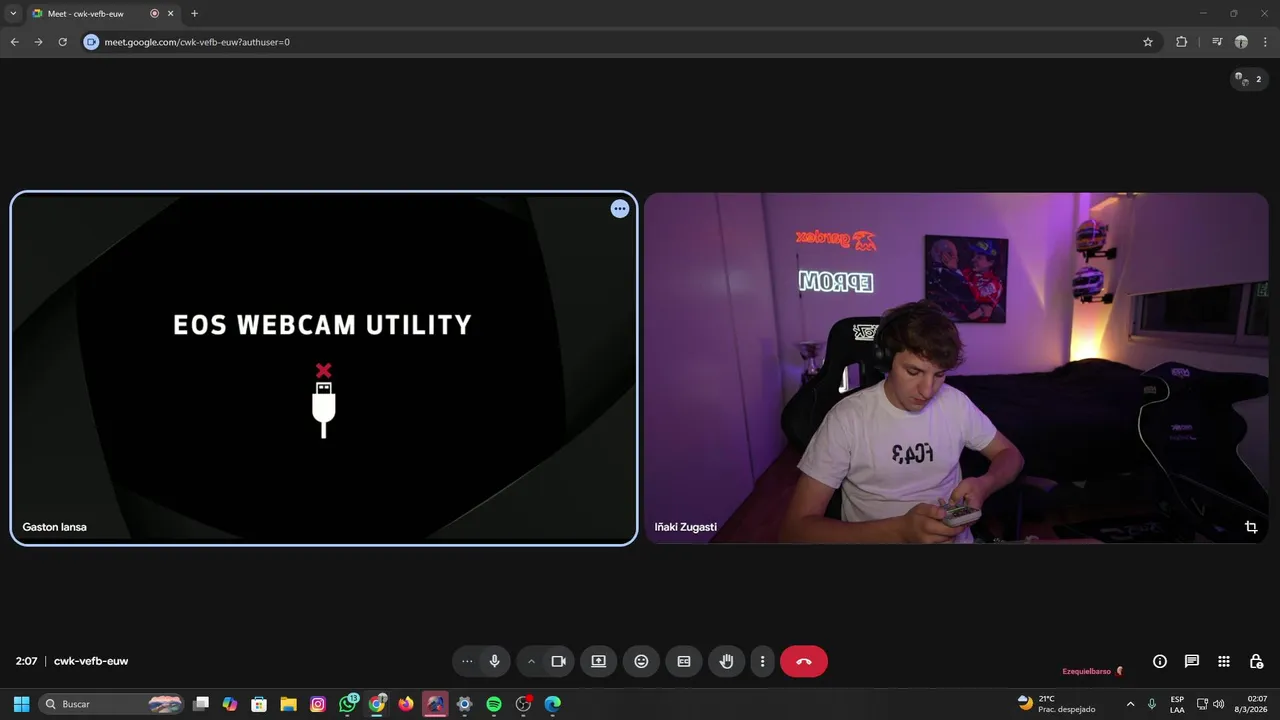Reload the Meet page
1280x720 pixels.
click(x=62, y=42)
